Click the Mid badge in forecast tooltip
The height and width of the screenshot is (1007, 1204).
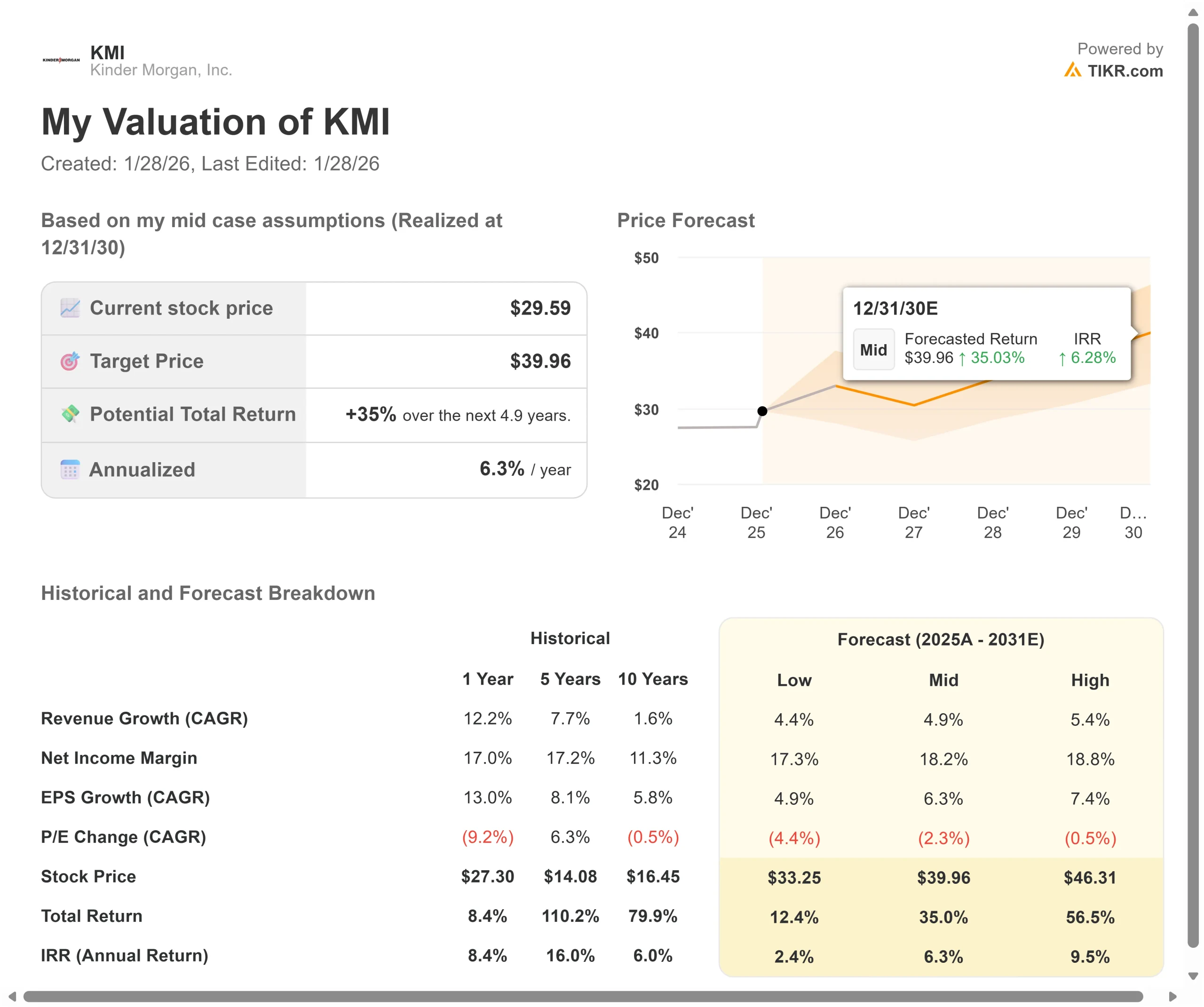coord(873,350)
